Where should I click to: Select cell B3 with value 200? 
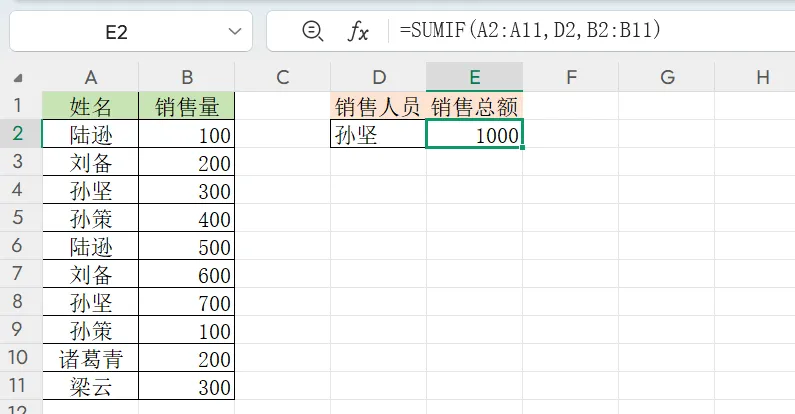[x=187, y=162]
